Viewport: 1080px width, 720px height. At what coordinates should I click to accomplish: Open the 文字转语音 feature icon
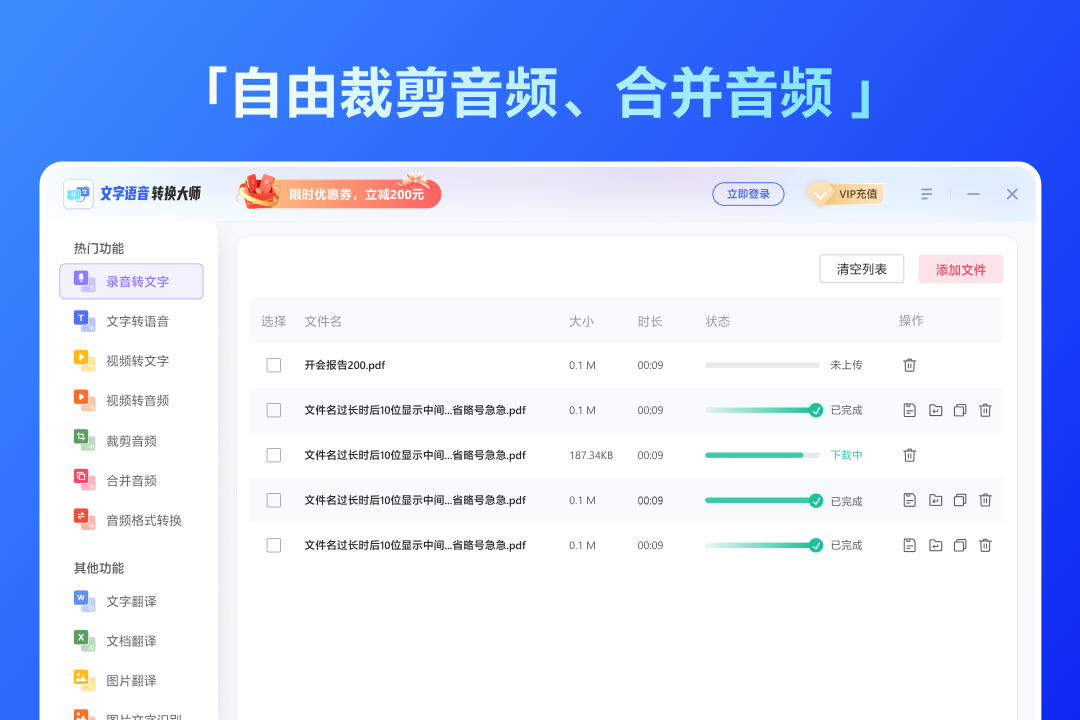pyautogui.click(x=83, y=320)
